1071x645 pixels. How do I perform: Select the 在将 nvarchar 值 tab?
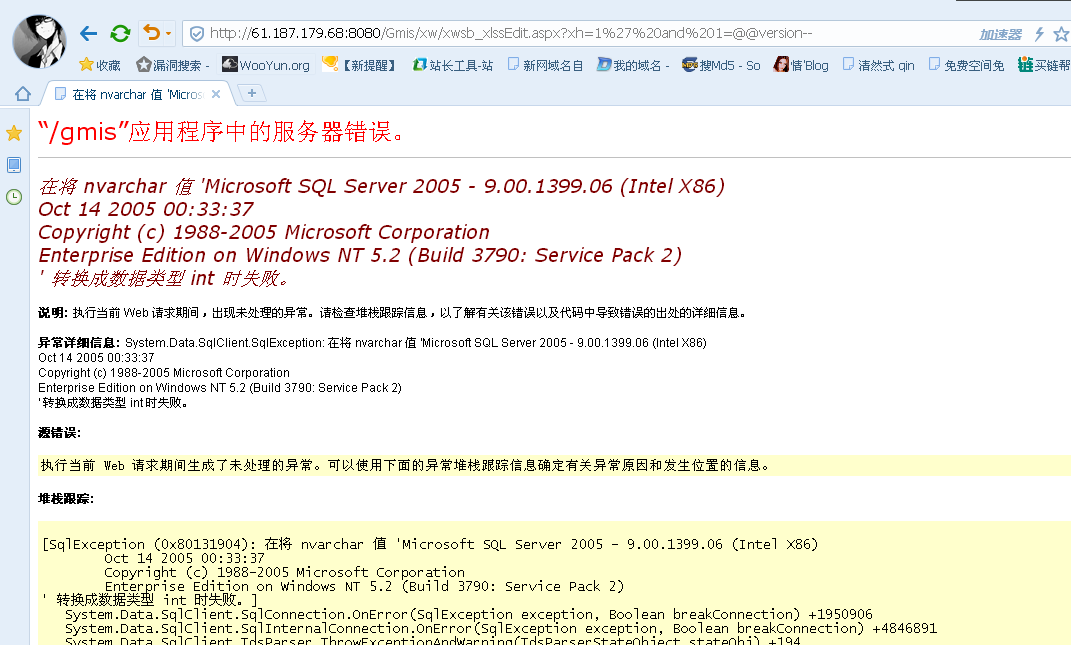tap(137, 94)
